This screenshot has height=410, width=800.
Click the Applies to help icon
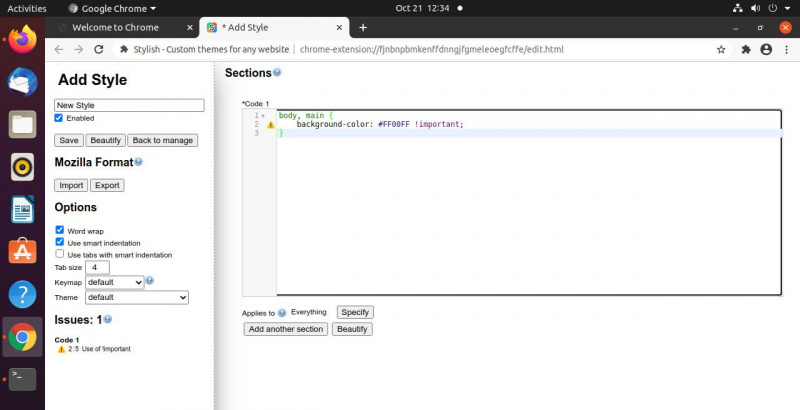pyautogui.click(x=282, y=313)
